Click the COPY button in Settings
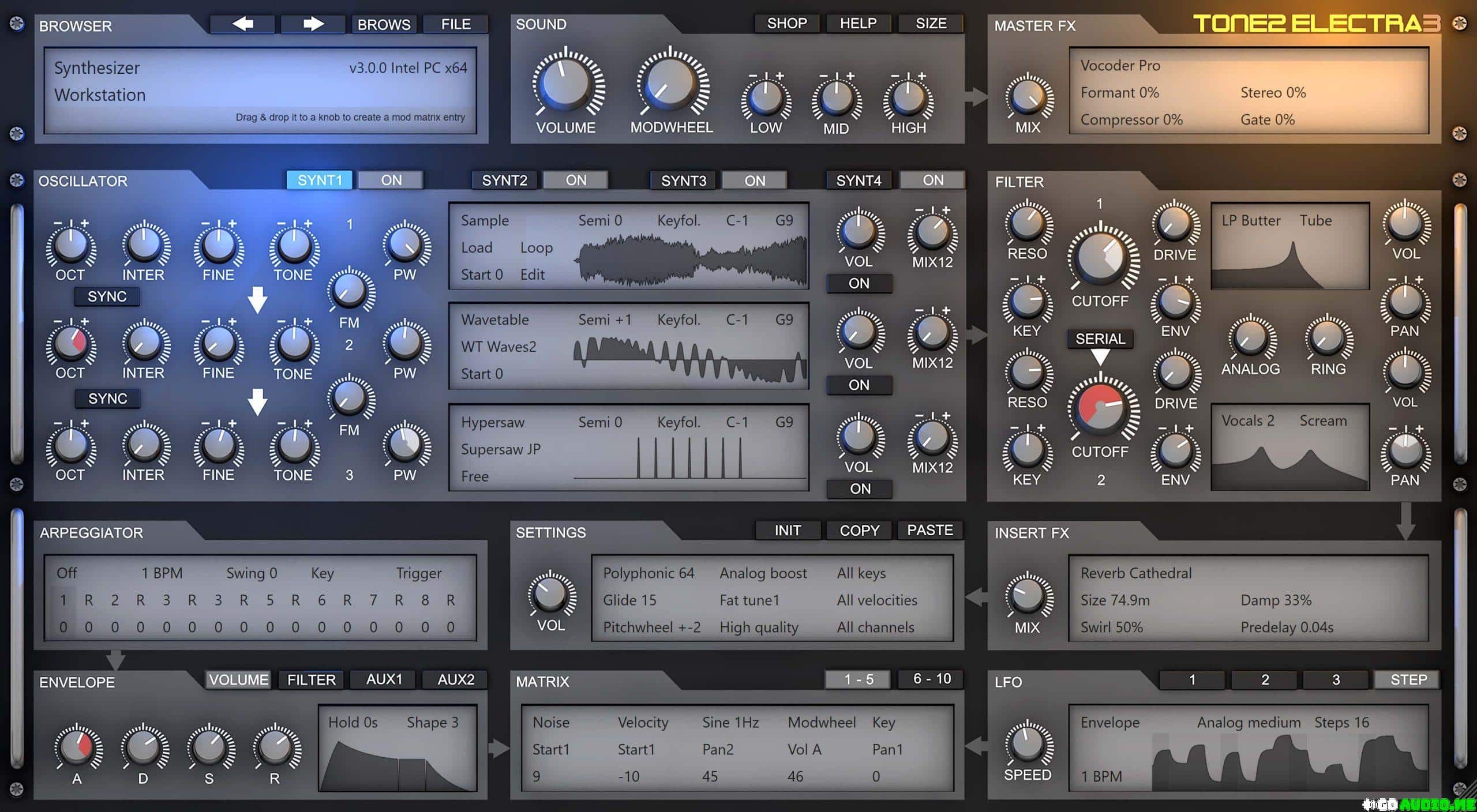The height and width of the screenshot is (812, 1477). [859, 530]
